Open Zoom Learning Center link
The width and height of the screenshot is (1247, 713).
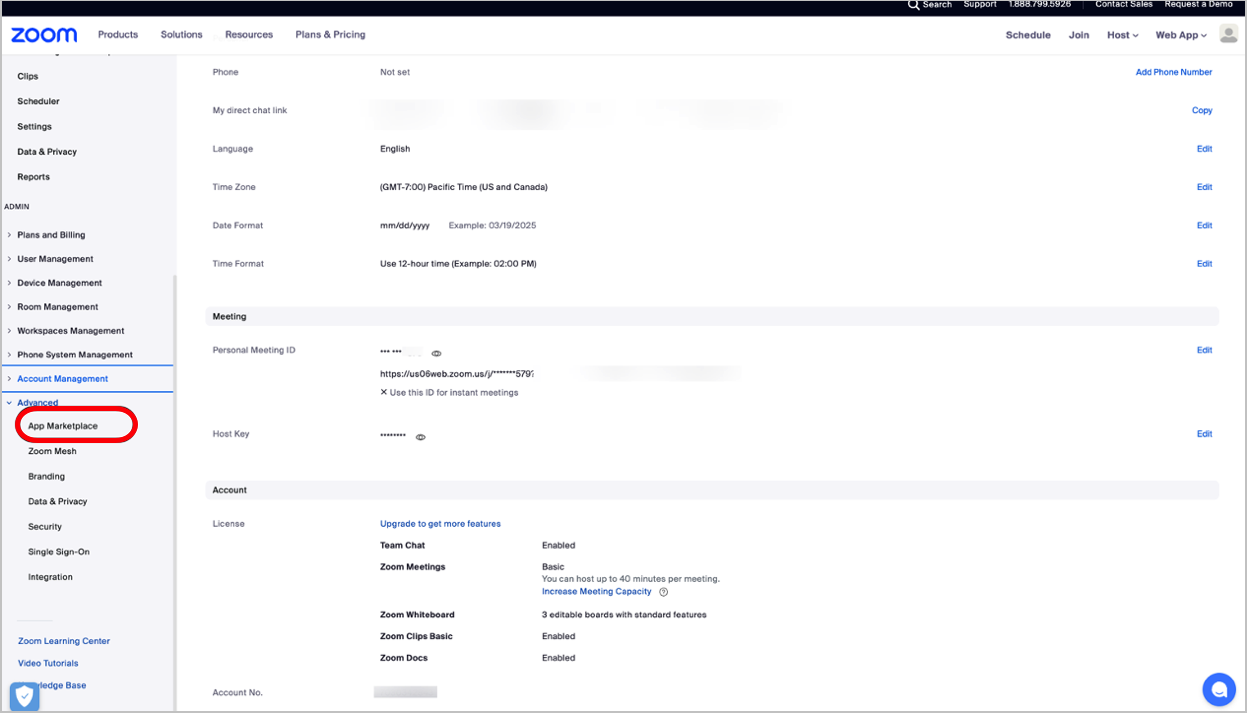(x=64, y=641)
